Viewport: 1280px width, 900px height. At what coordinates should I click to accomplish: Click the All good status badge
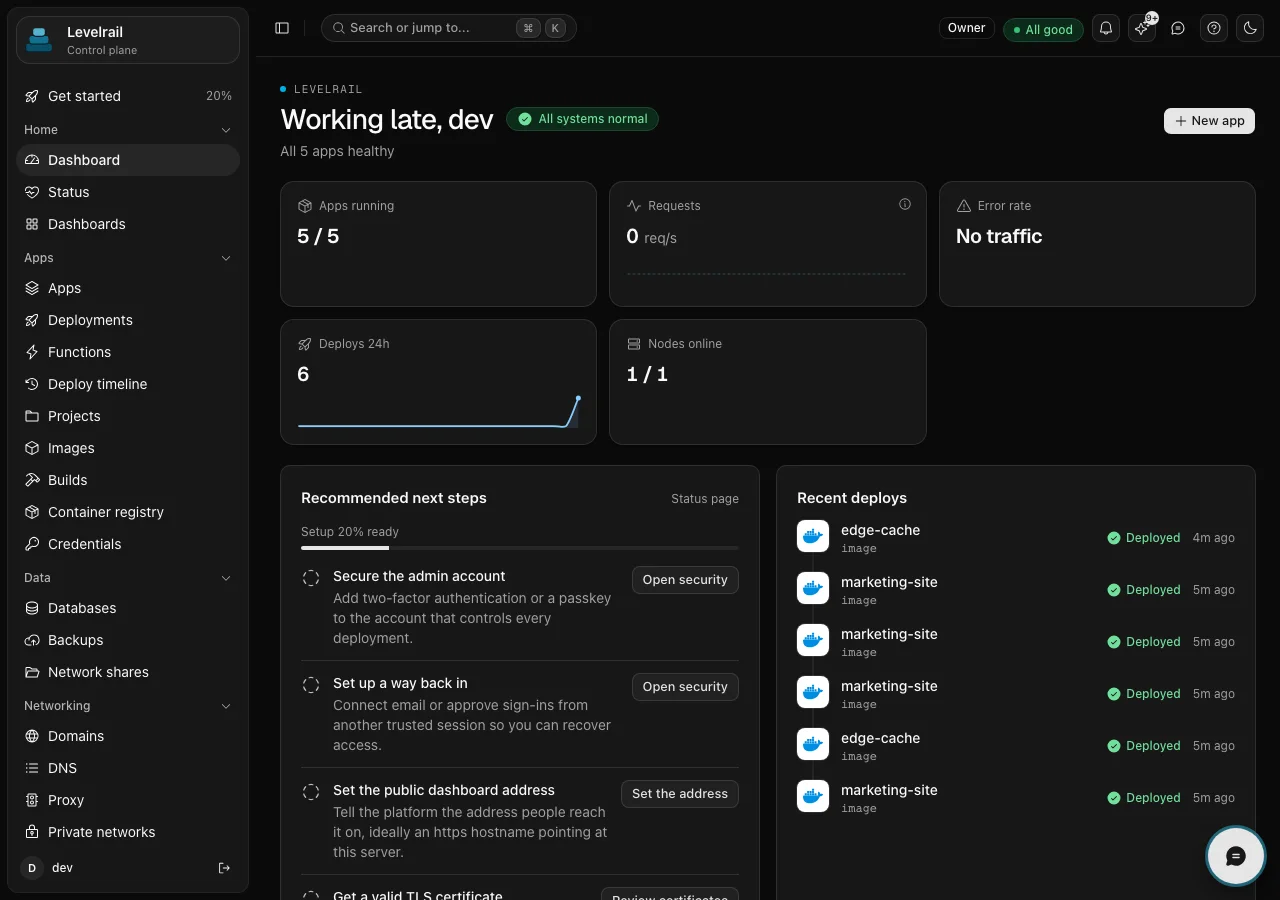[x=1043, y=29]
